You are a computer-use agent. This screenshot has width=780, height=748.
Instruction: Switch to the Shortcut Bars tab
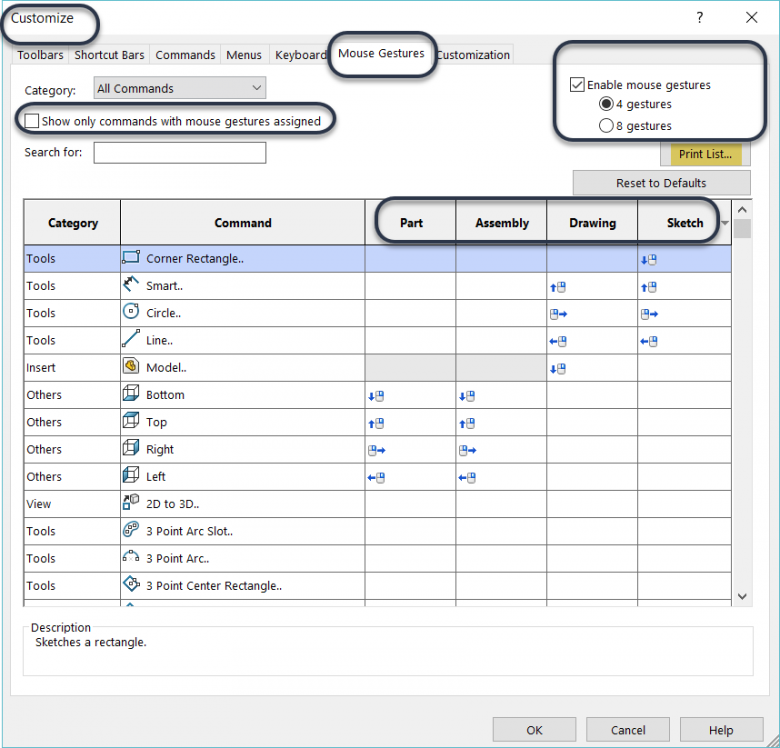coord(109,55)
